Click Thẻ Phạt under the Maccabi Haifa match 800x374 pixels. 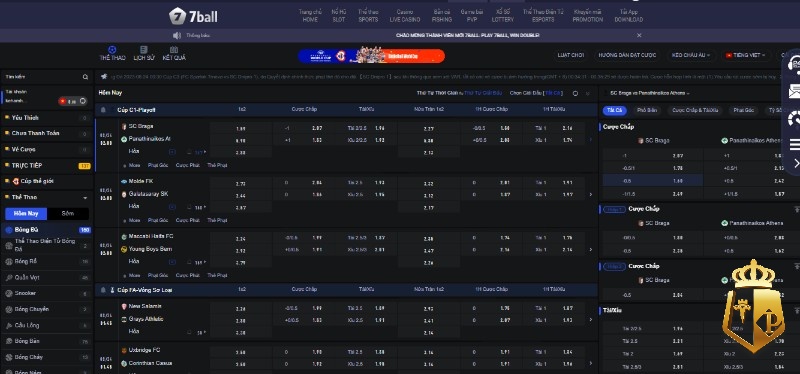[217, 276]
